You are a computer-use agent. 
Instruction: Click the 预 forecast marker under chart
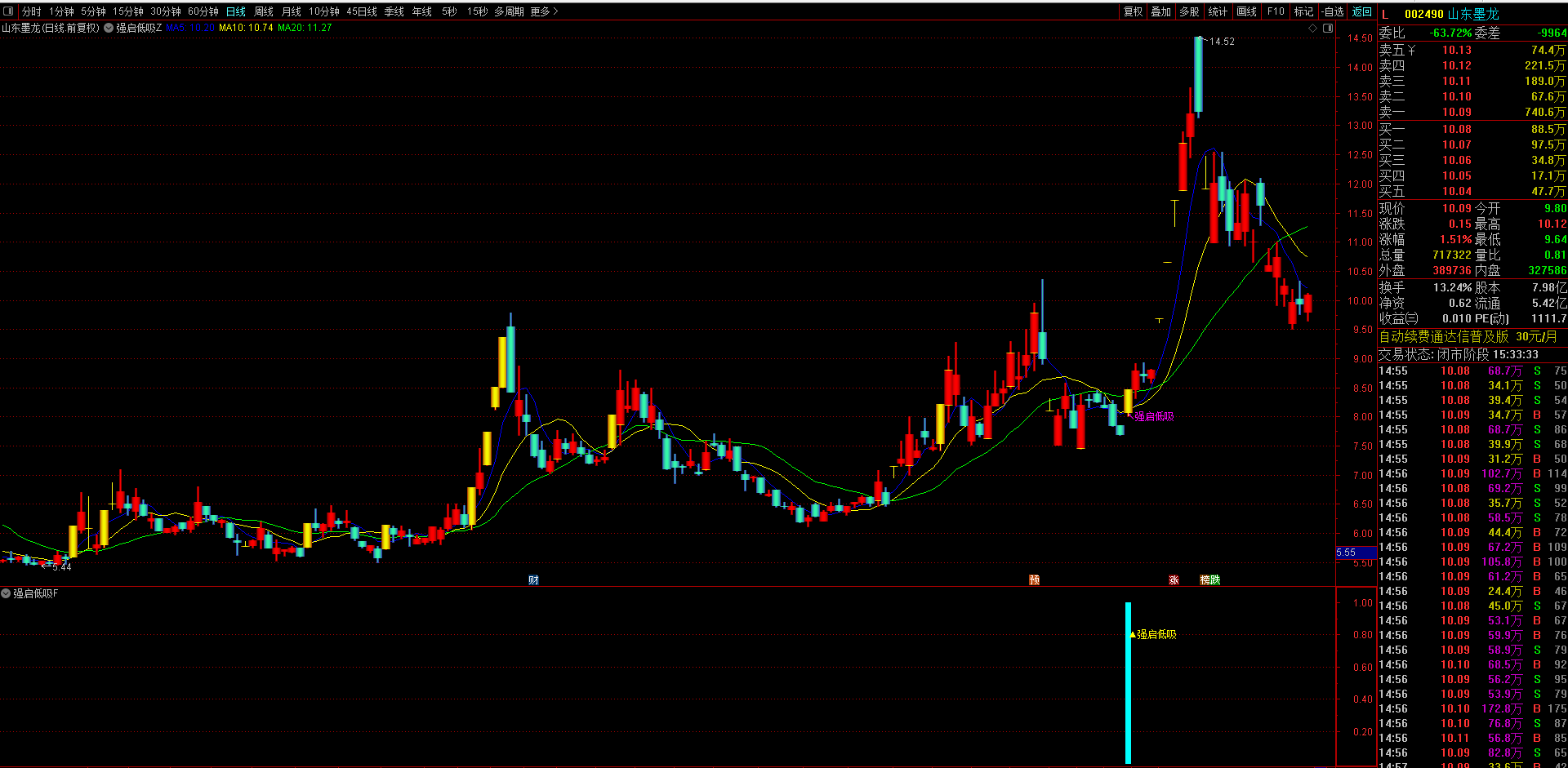point(1034,580)
